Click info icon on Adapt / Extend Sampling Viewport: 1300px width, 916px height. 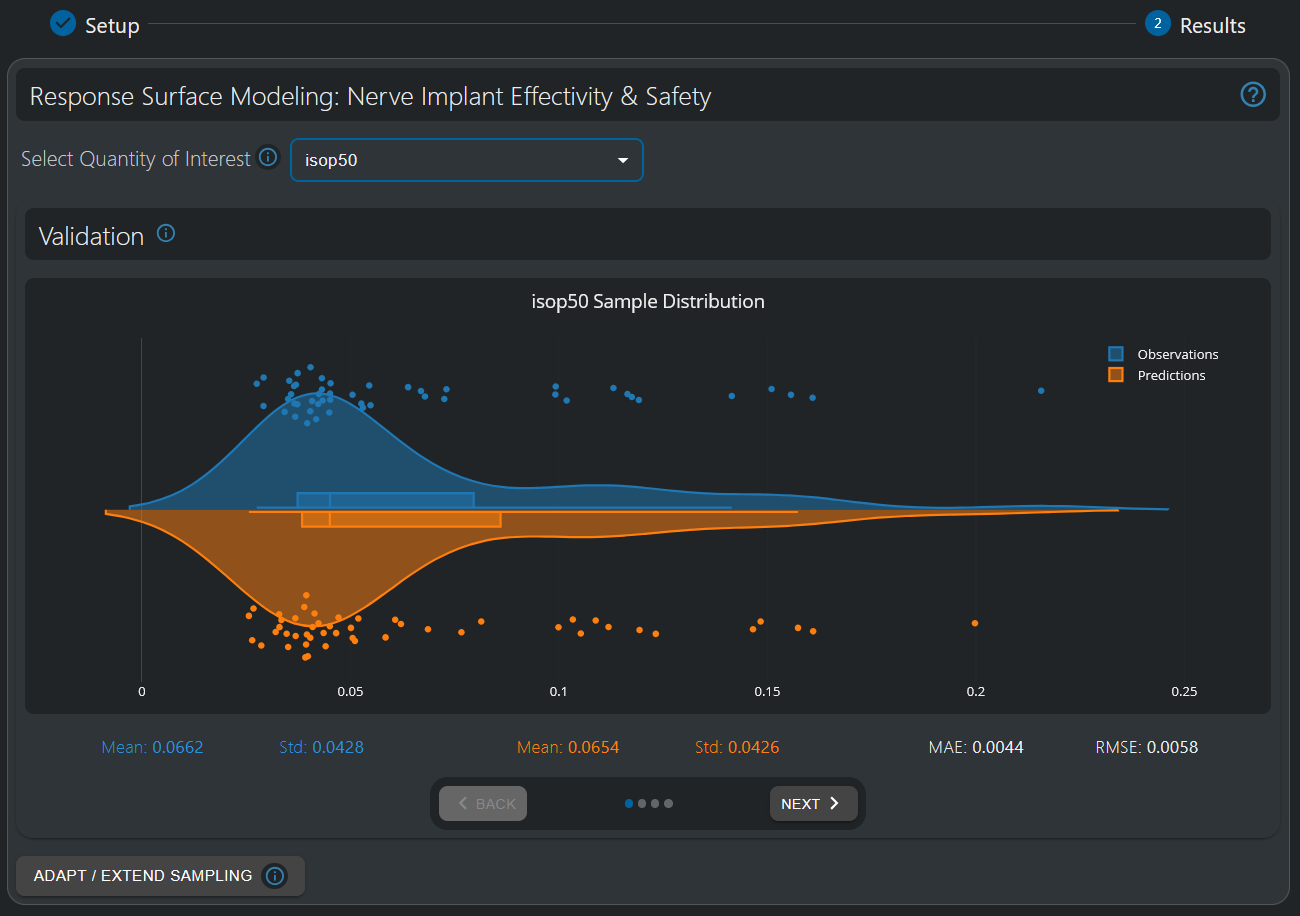click(x=275, y=876)
